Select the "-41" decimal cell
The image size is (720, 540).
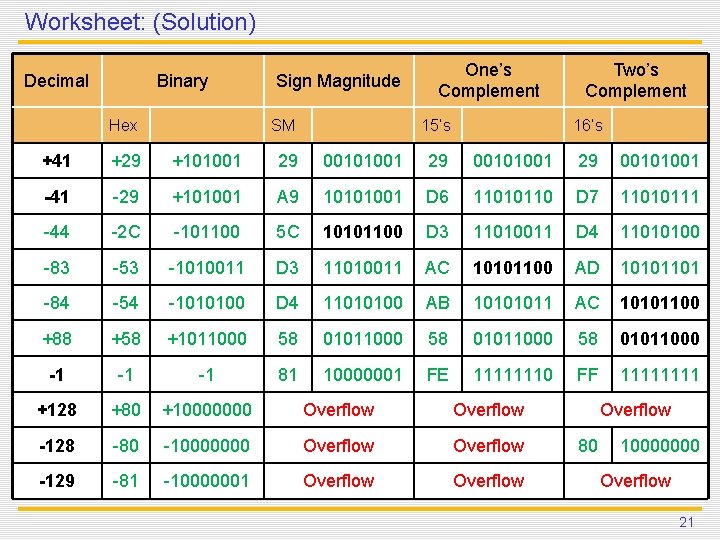tap(56, 197)
